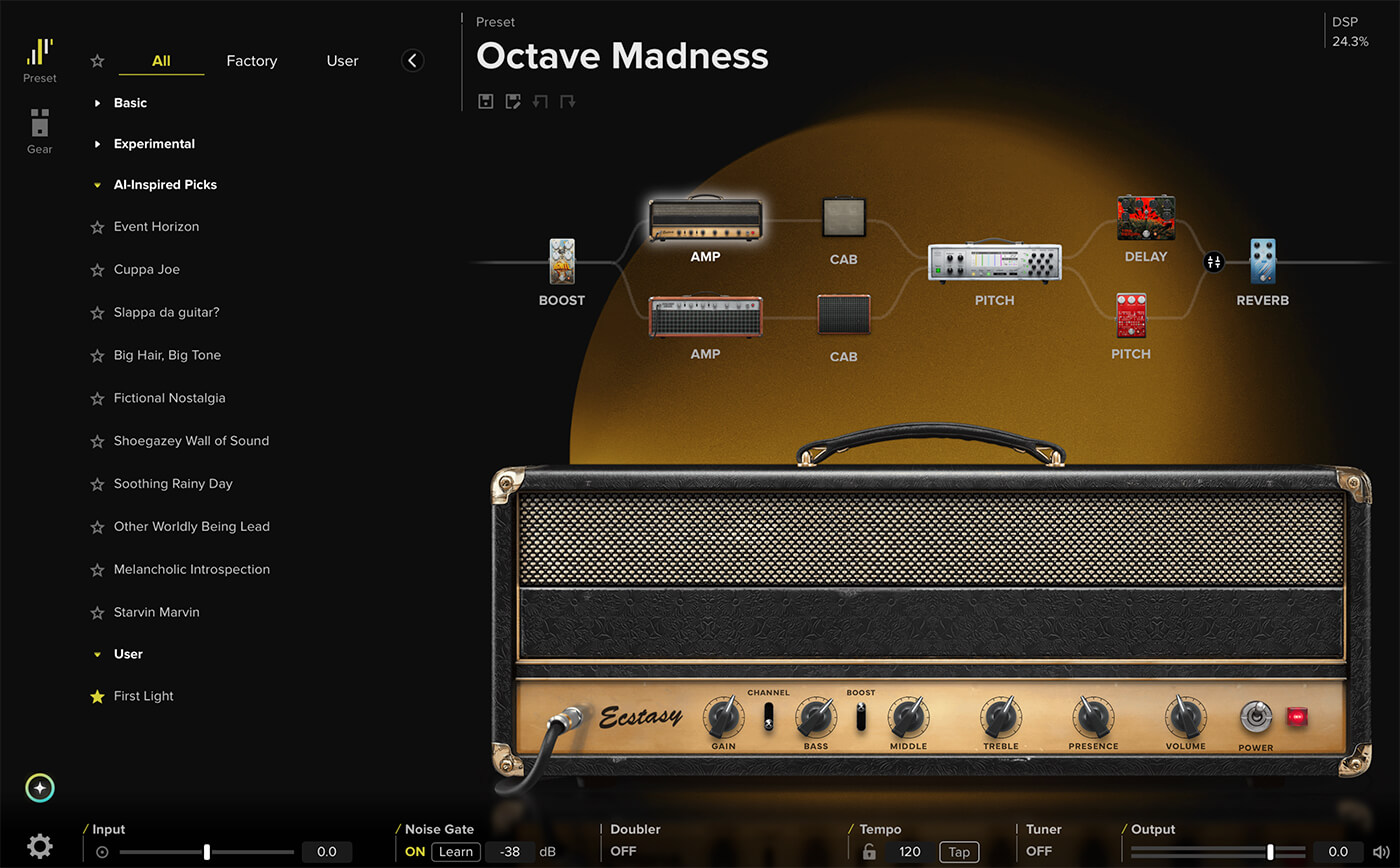Toggle the Noise Gate ON switch
The height and width of the screenshot is (868, 1400).
coord(415,852)
